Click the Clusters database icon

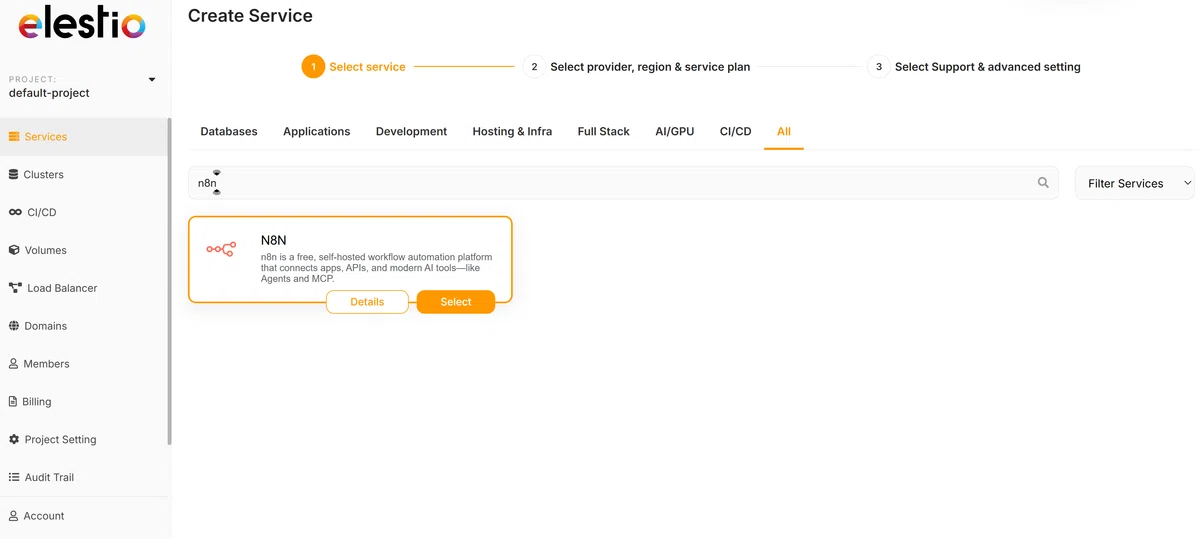pos(14,174)
